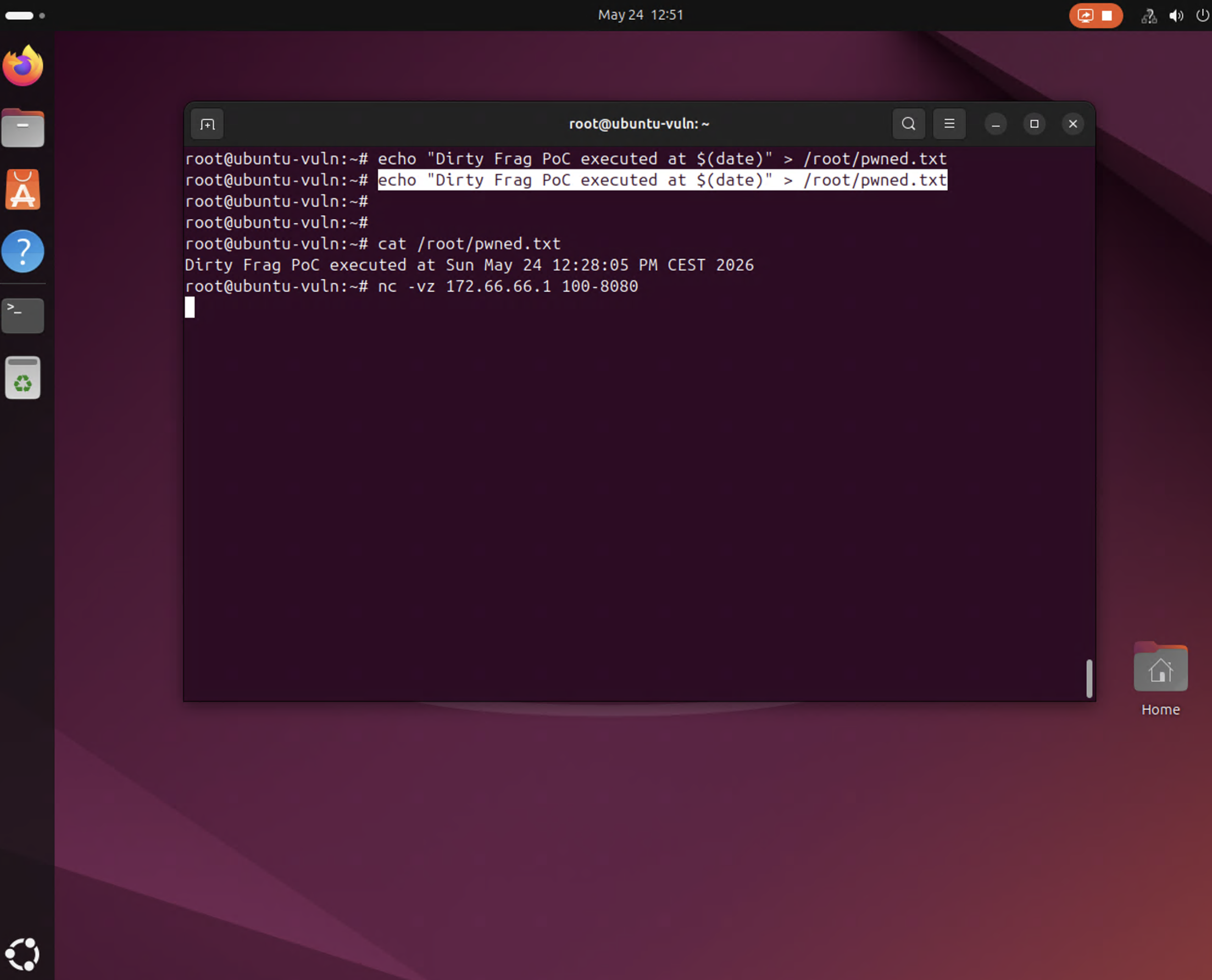
Task: Minimize the terminal window
Action: coord(995,124)
